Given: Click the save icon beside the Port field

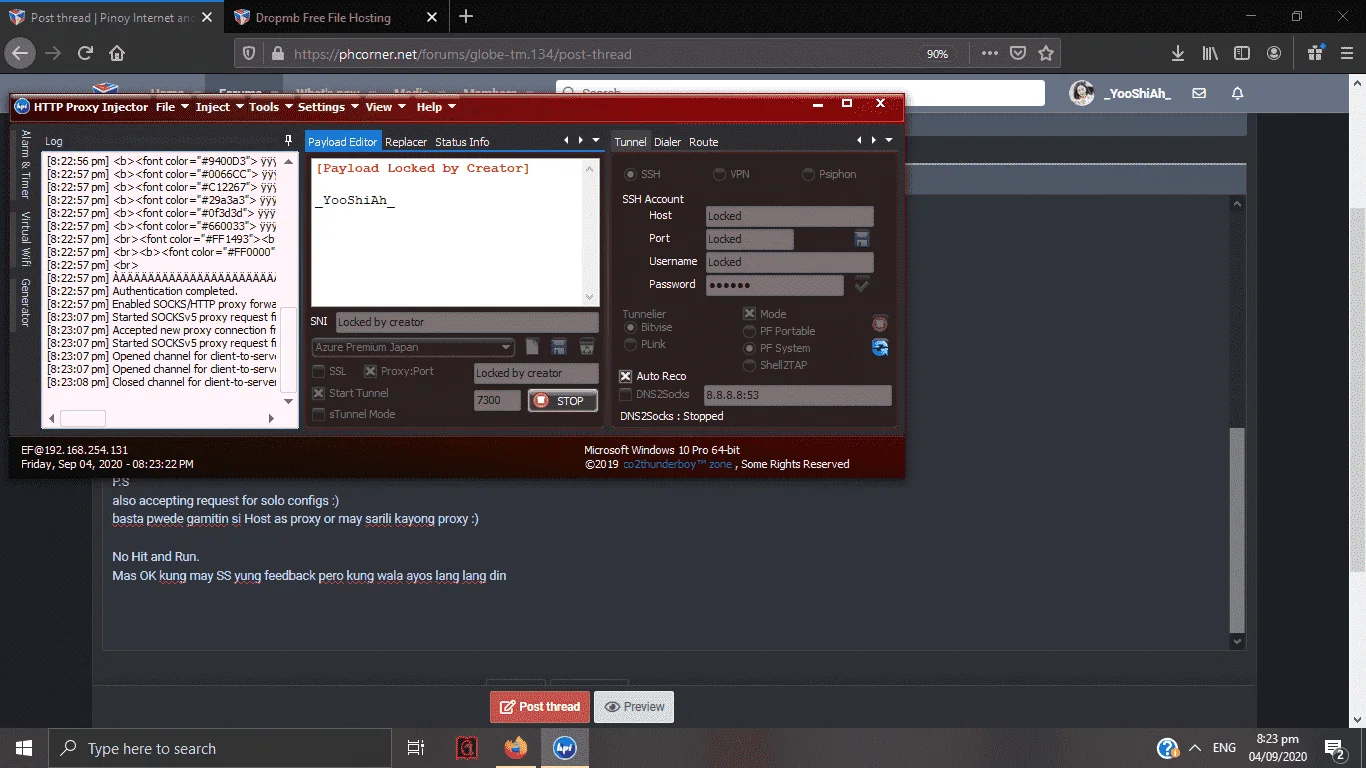Looking at the screenshot, I should pos(861,239).
